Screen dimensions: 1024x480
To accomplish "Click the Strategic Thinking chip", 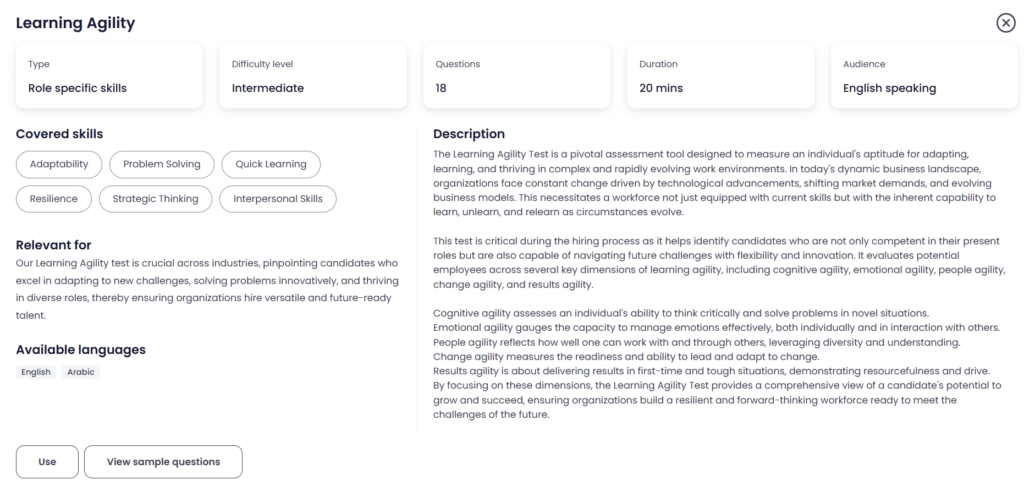I will coord(155,199).
